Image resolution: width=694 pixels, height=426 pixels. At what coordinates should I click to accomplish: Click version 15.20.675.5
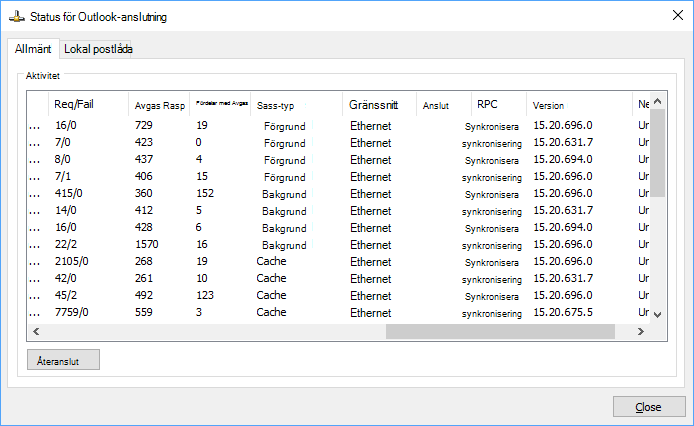(x=563, y=312)
